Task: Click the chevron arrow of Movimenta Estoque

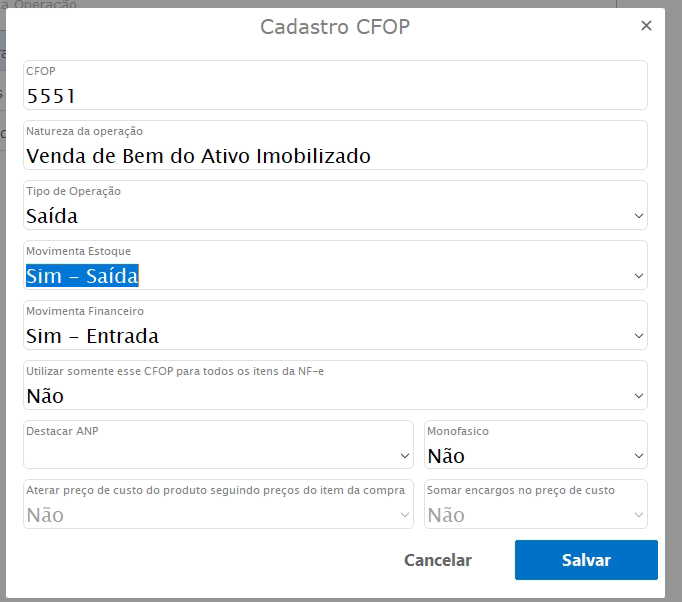Action: pos(639,276)
